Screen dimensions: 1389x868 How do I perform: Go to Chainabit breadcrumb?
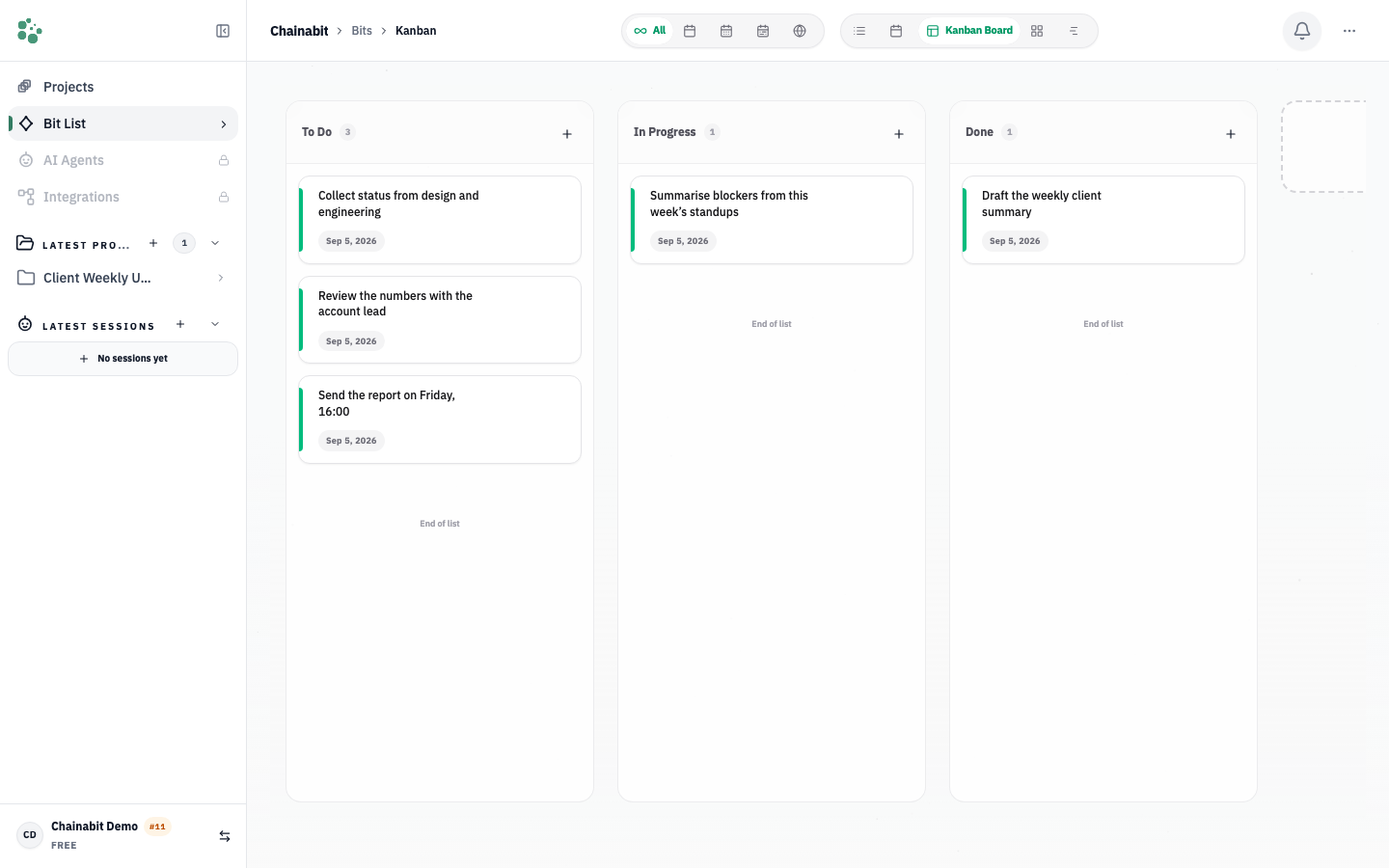click(299, 31)
